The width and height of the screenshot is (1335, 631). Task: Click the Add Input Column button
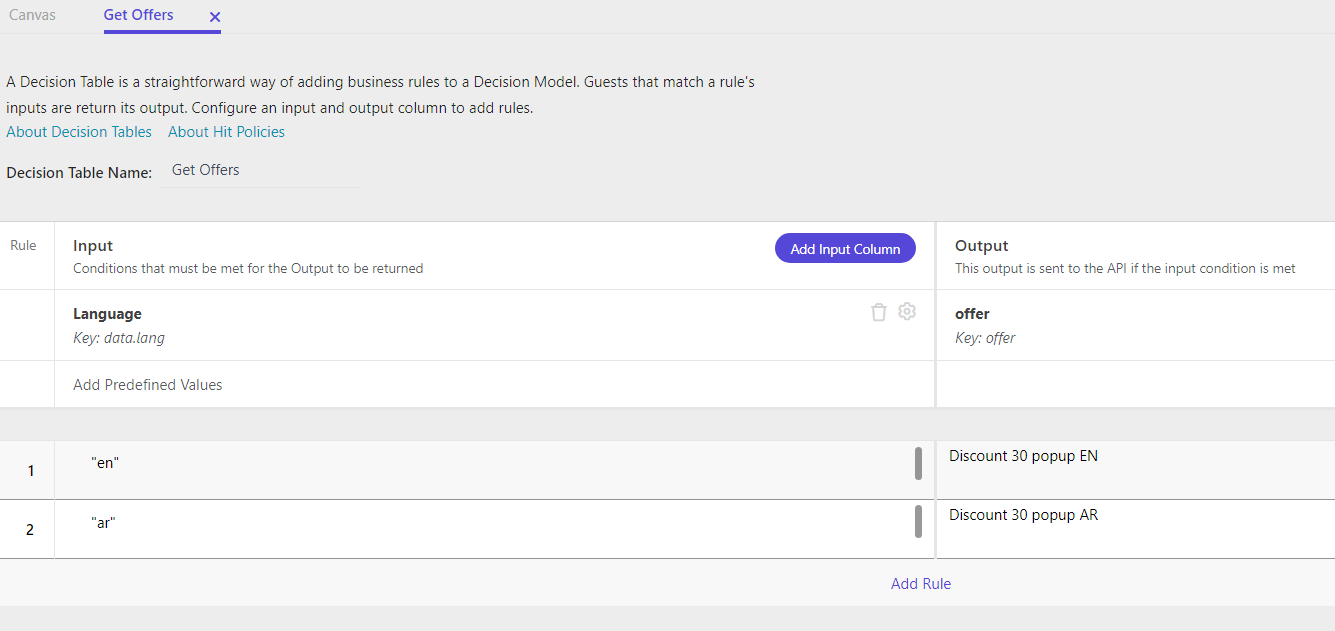(844, 247)
